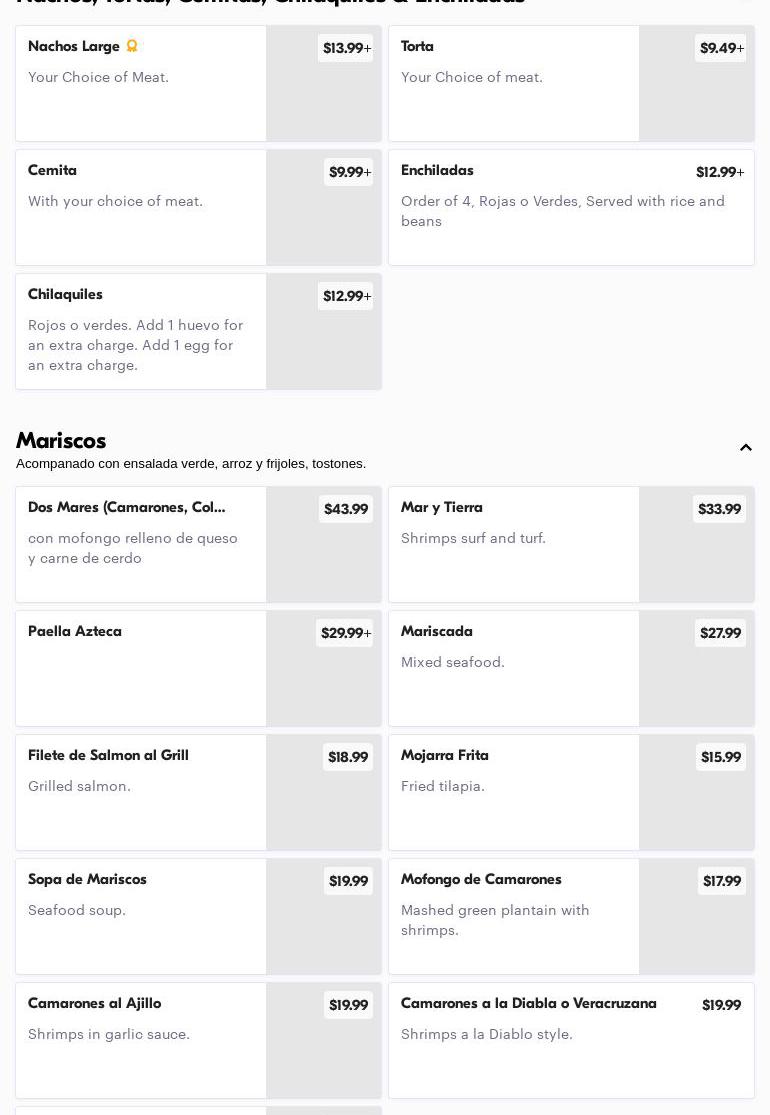Choose the Enchiladas menu item

tap(570, 208)
